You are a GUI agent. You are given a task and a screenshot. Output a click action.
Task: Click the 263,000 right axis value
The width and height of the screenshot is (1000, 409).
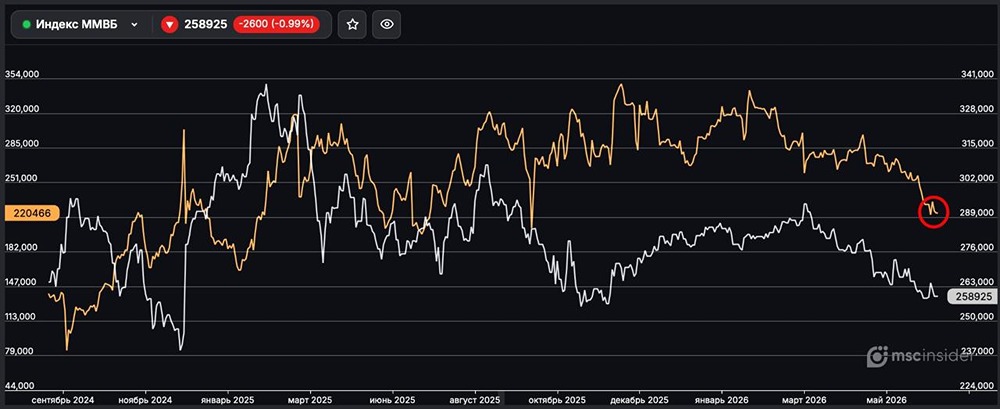[977, 282]
